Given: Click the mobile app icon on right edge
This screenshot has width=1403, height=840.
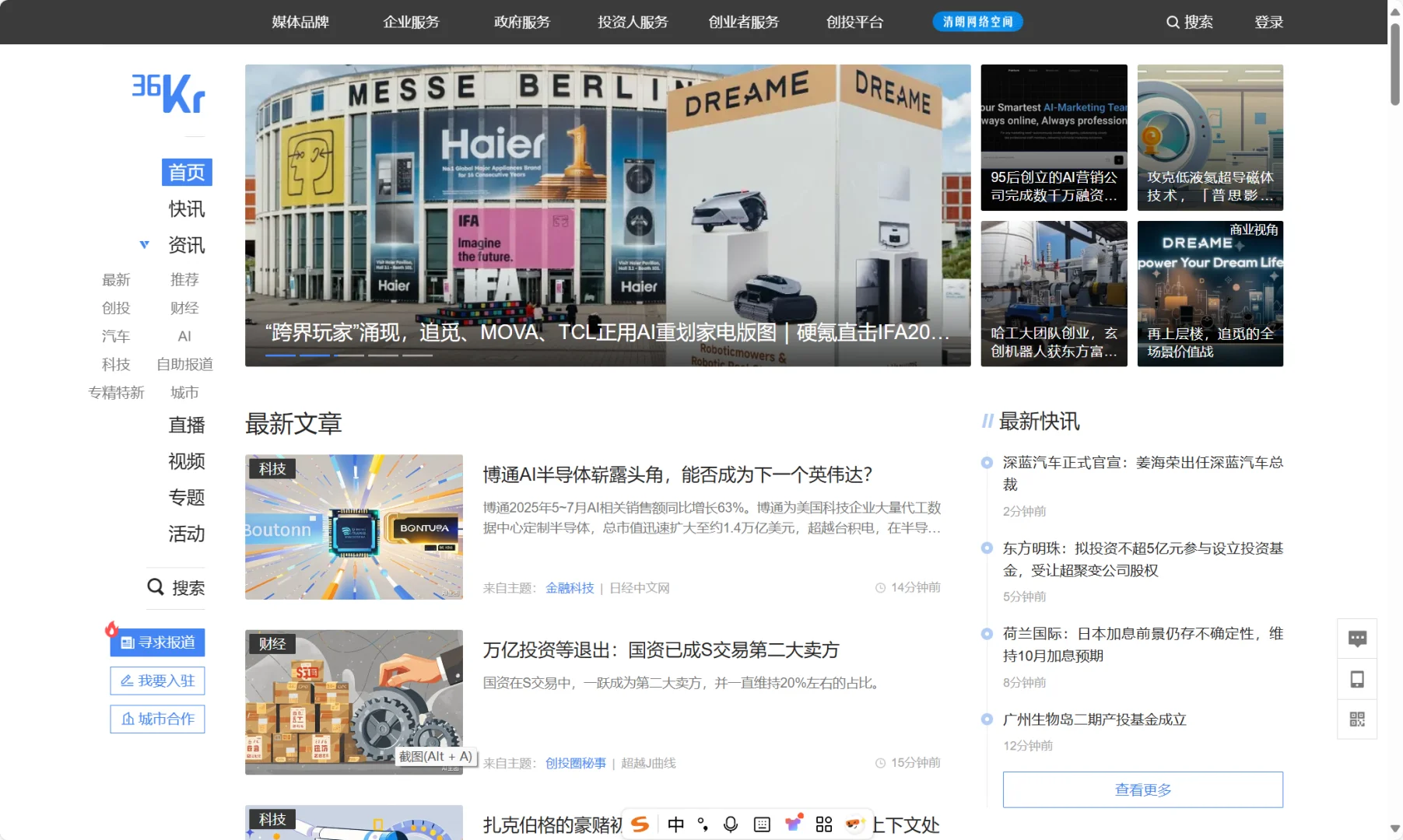Looking at the screenshot, I should click(x=1357, y=679).
